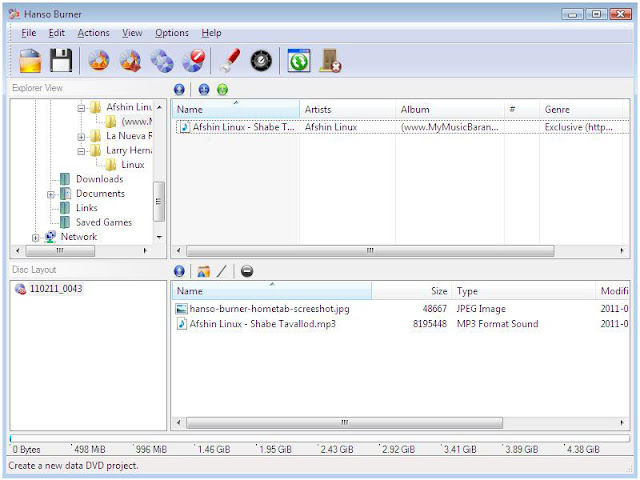This screenshot has height=480, width=640.
Task: Click the rename pencil icon in Disc Layout bar
Action: (222, 271)
